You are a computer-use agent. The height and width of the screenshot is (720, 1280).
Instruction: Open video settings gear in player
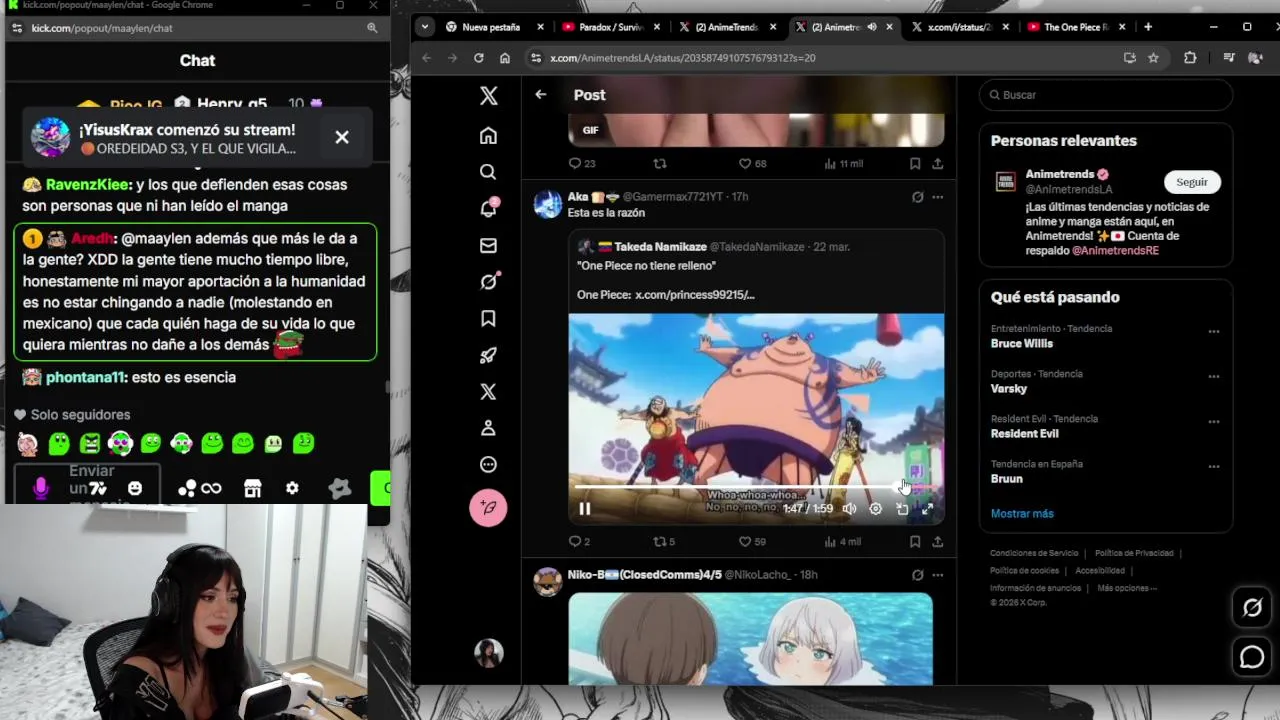(875, 508)
